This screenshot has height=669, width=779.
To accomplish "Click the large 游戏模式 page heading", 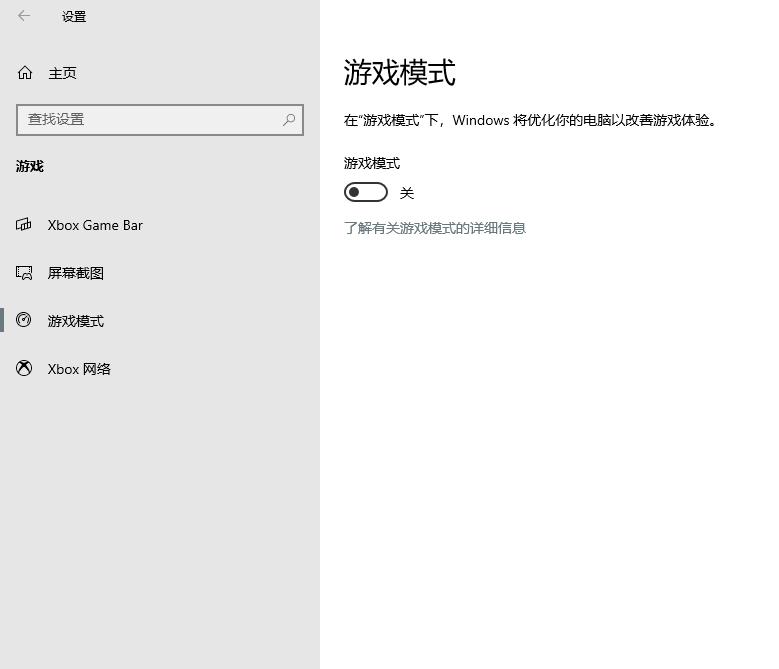I will click(399, 73).
